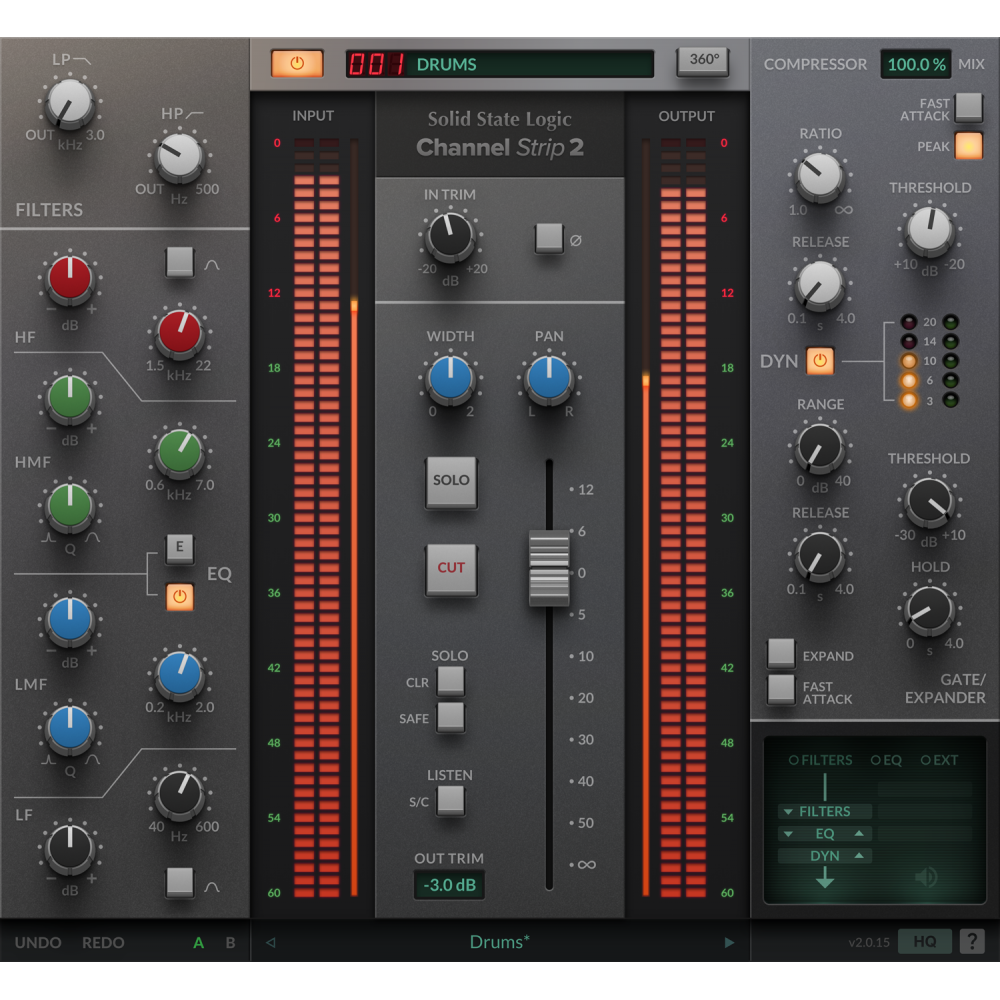Toggle EXPAND mode in gate/expander section
Screen dimensions: 1000x1000
click(x=781, y=651)
